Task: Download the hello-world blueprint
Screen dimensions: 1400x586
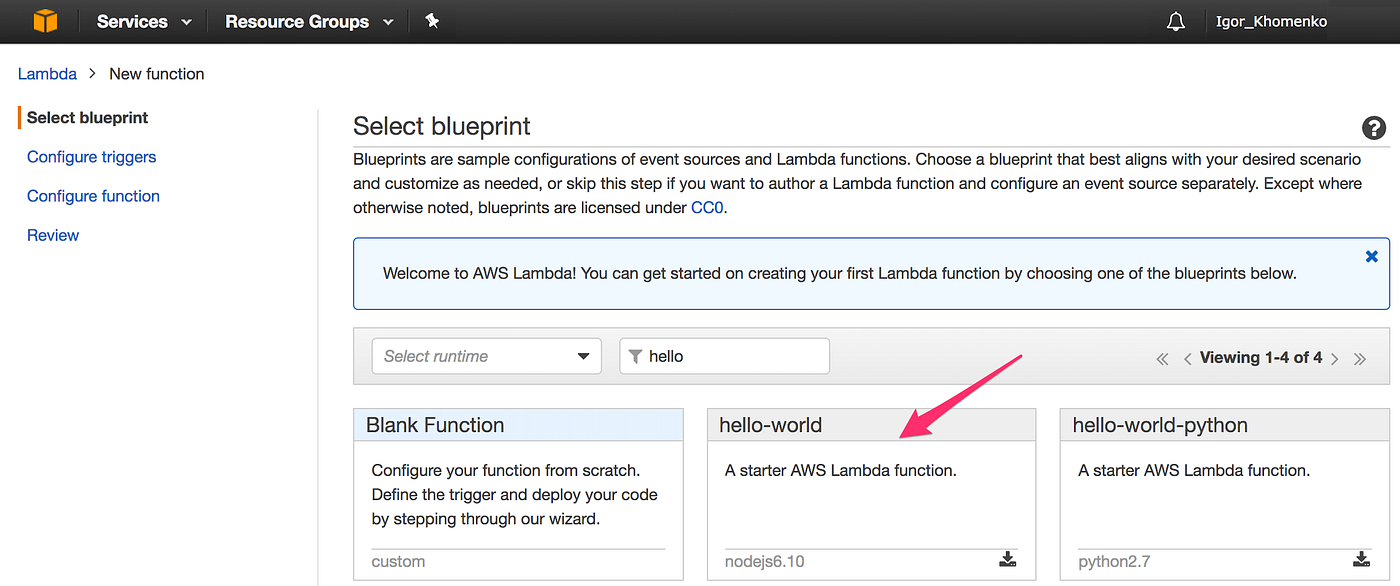Action: pos(1008,559)
